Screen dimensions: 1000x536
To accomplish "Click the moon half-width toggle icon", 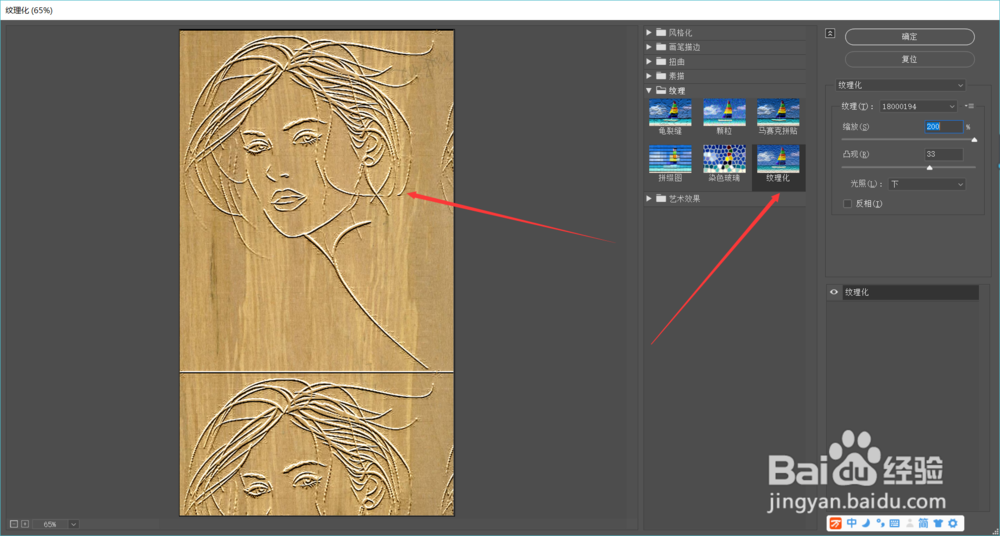I will [867, 523].
